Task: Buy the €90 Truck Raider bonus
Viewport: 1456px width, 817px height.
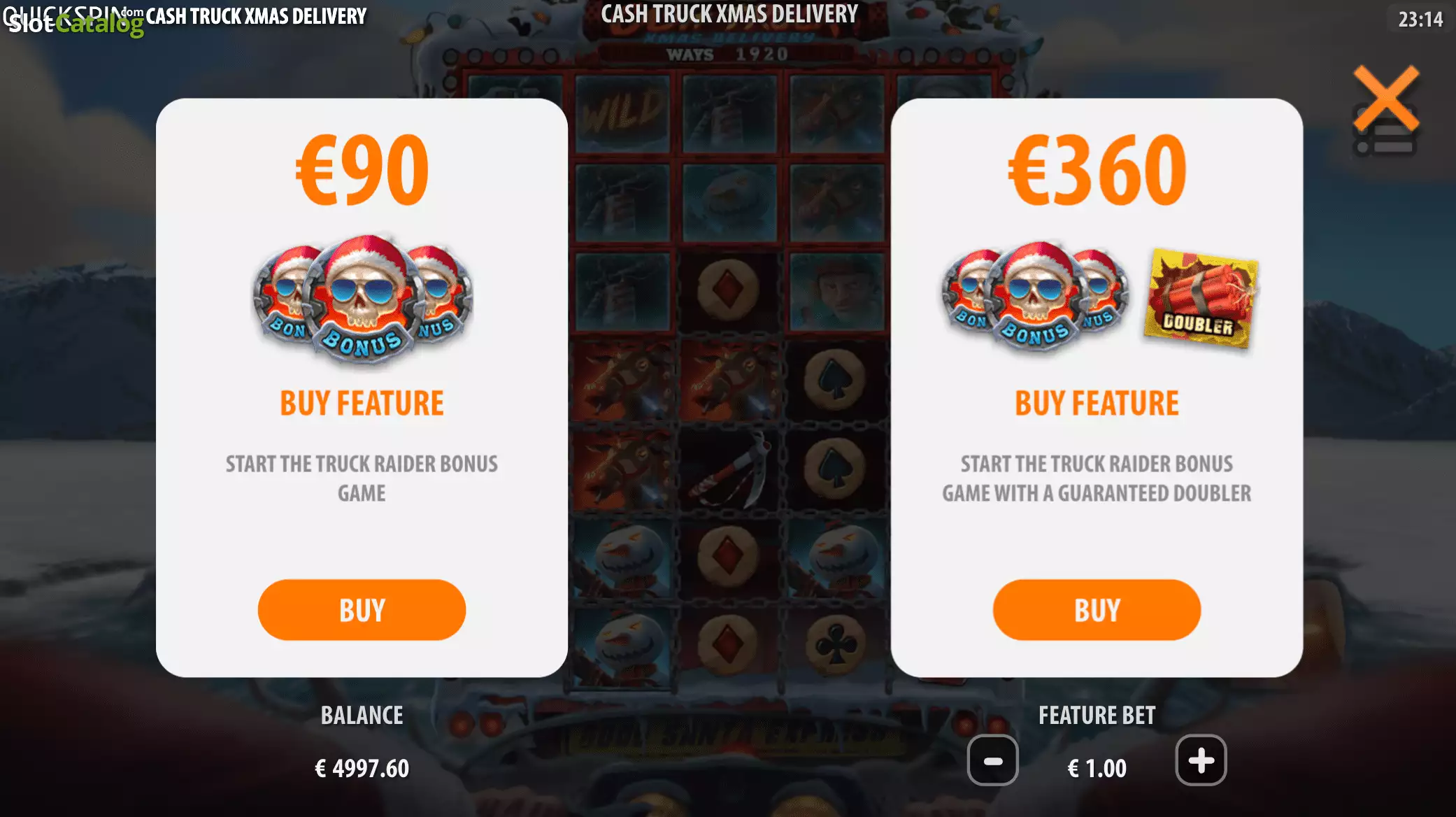Action: [362, 609]
